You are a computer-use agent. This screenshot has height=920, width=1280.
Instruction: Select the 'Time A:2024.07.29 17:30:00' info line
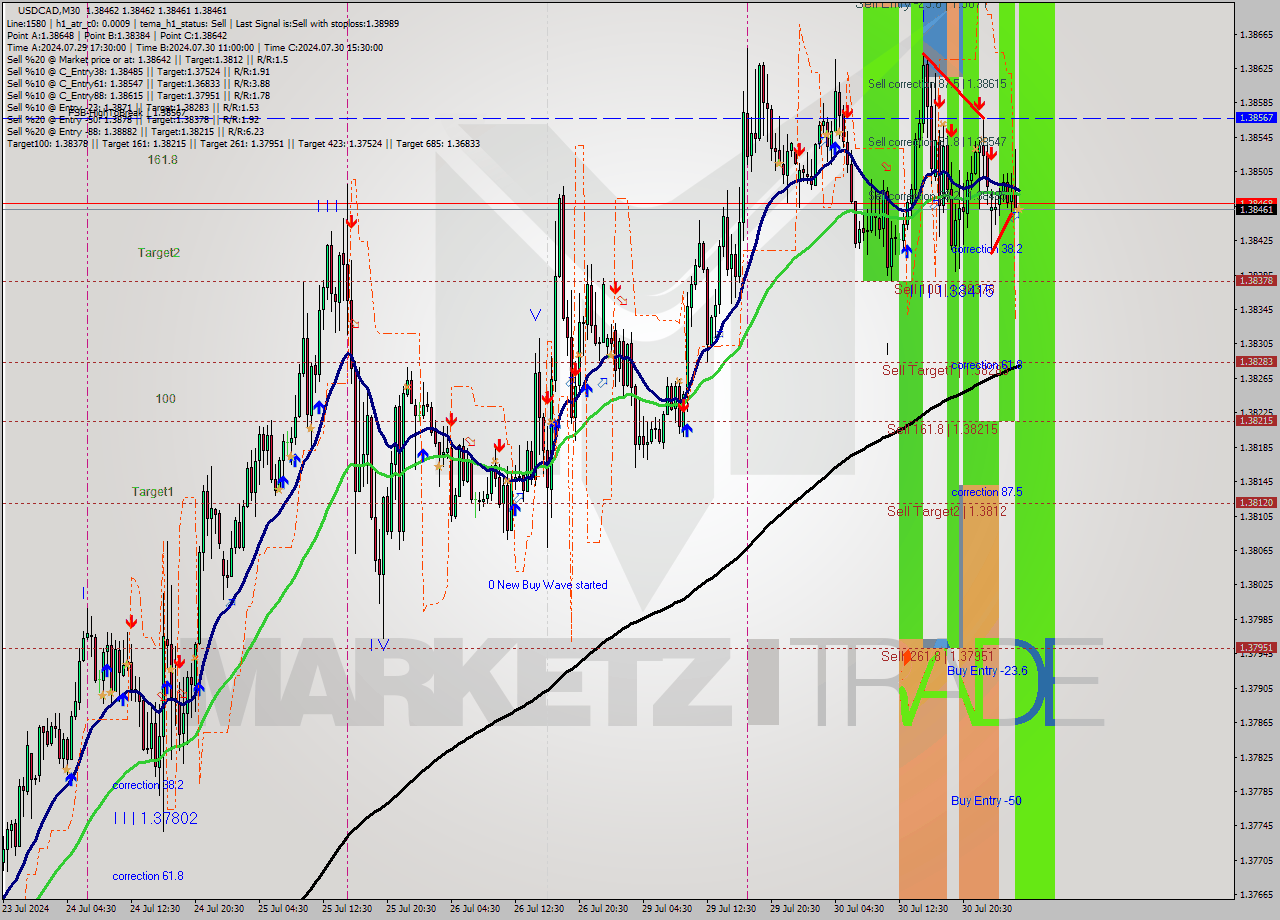(194, 47)
